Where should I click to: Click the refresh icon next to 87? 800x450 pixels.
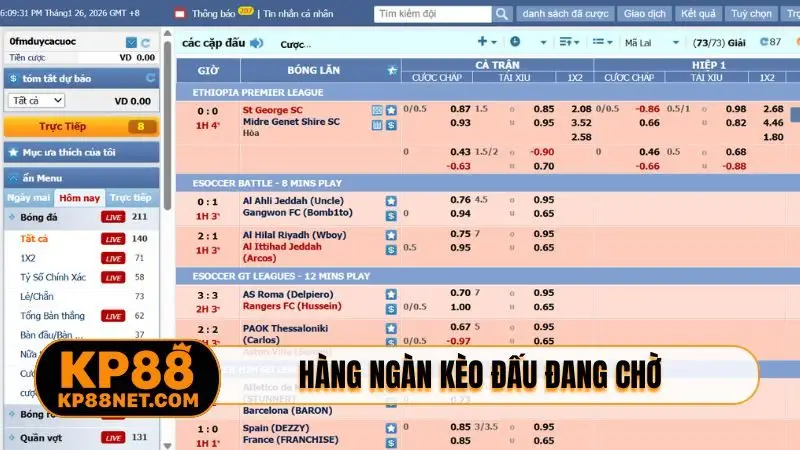764,42
